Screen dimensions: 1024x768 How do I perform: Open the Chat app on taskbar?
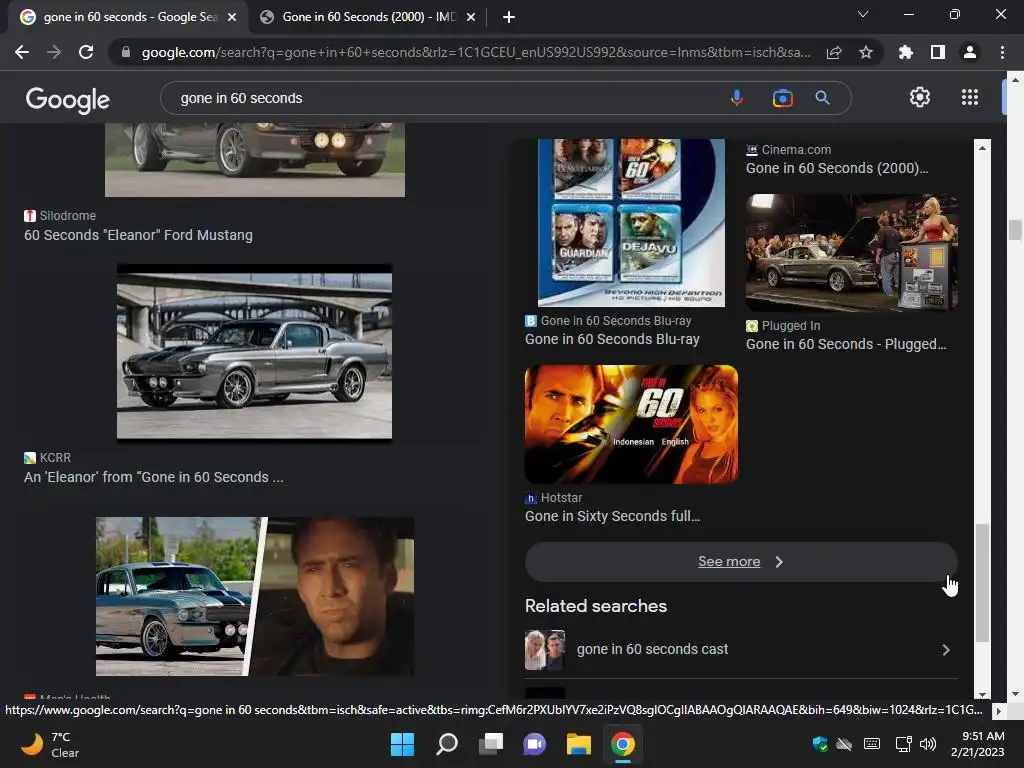pyautogui.click(x=534, y=744)
